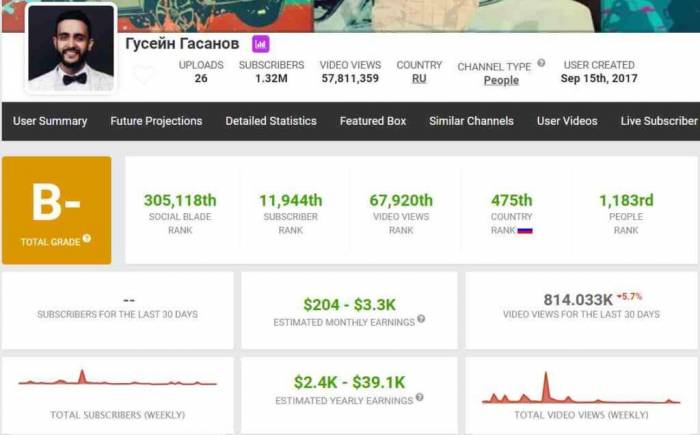Click the B- total grade box
Screen dimensions: 700x435
56,209
